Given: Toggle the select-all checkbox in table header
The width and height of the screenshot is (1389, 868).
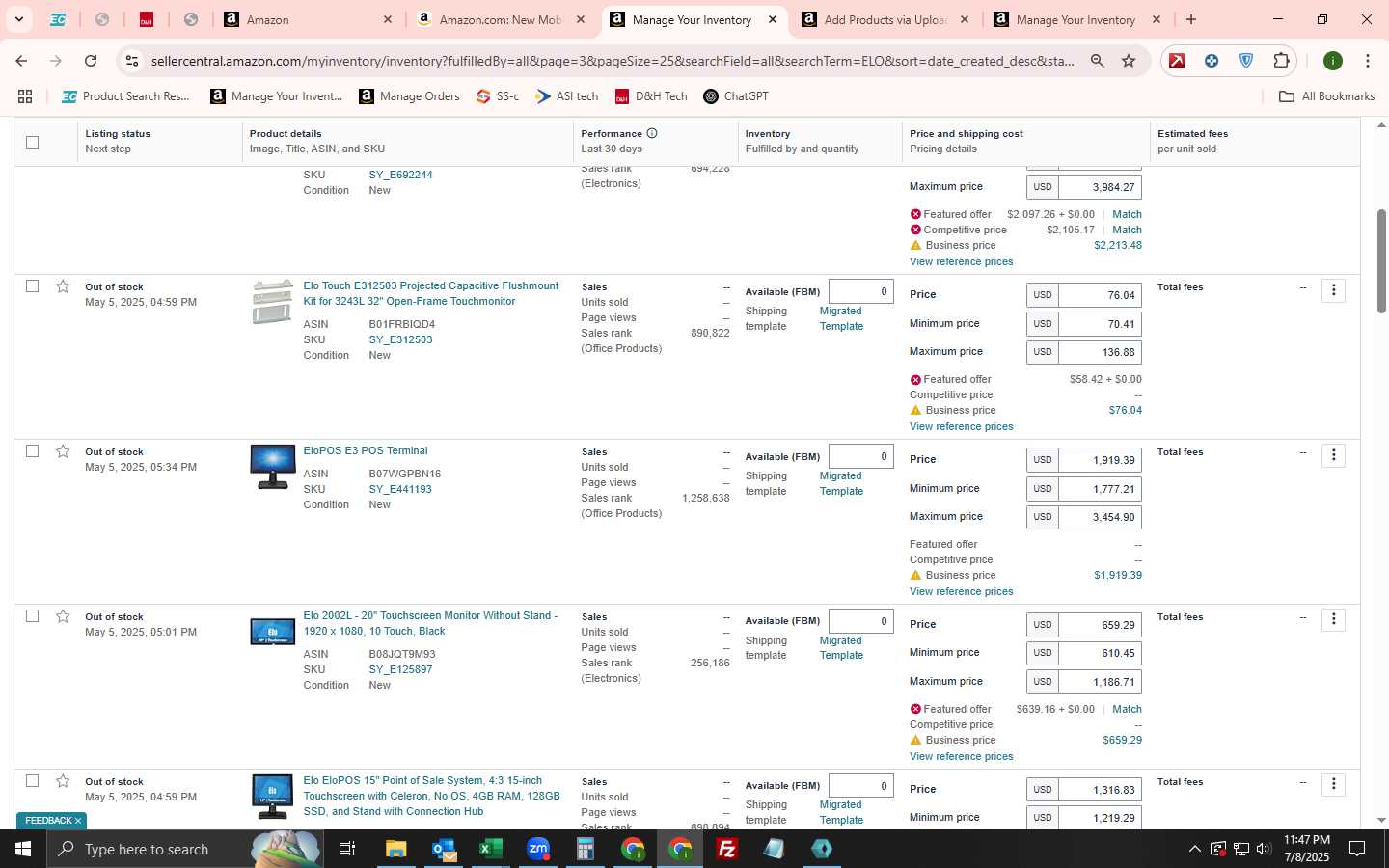Looking at the screenshot, I should click(32, 142).
